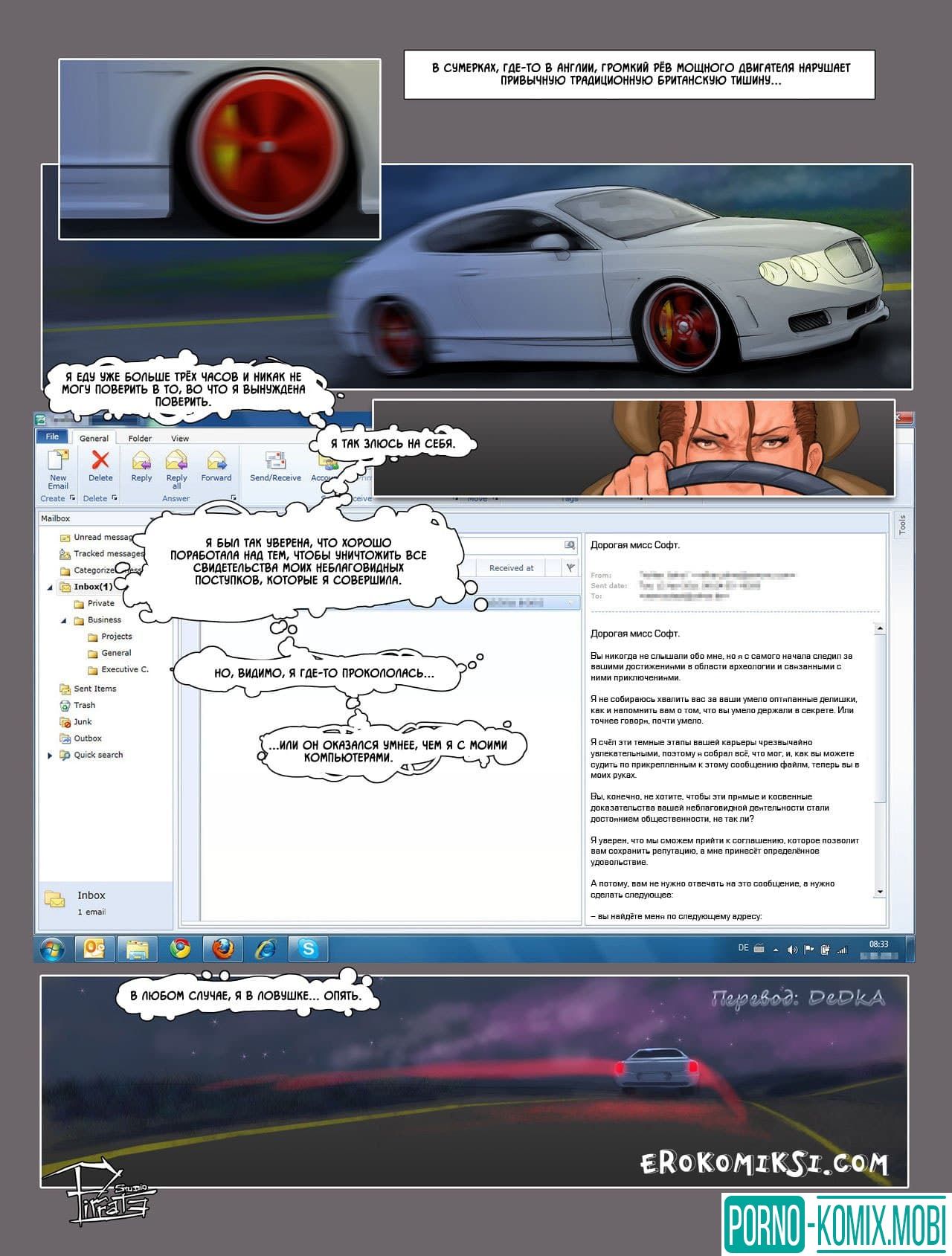Open Skype from the taskbar
Screen dimensions: 952x1256
[x=308, y=949]
